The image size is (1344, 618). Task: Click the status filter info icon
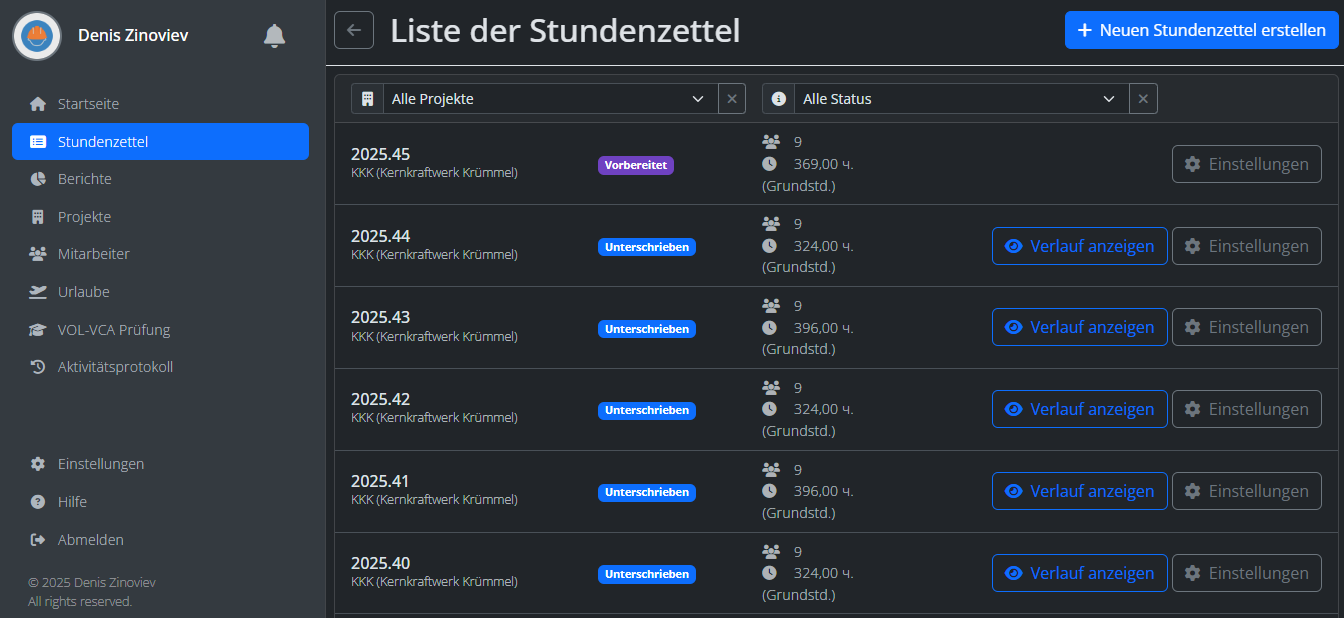tap(778, 98)
